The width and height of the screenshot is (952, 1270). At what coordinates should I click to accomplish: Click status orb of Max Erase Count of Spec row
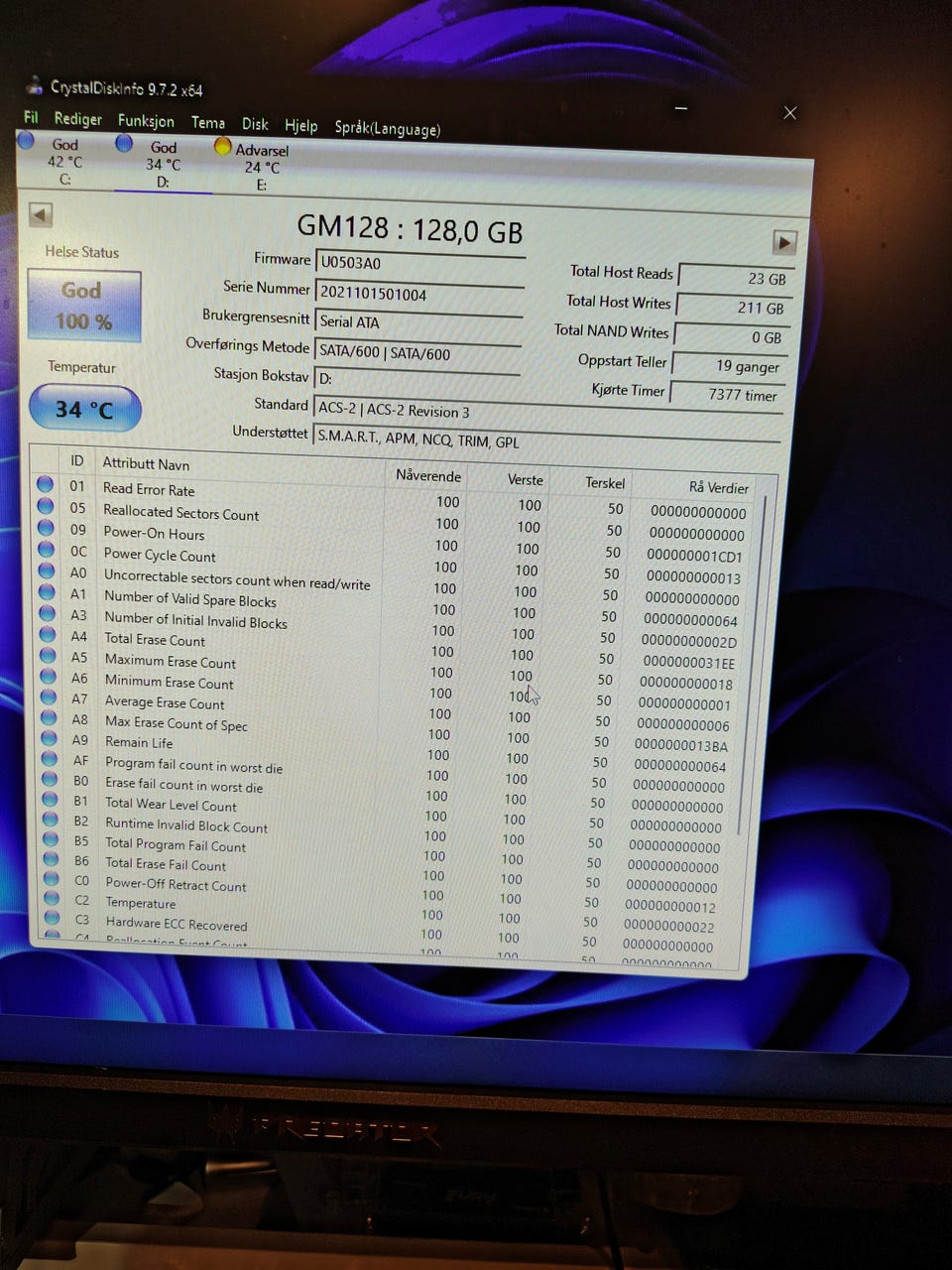click(49, 718)
